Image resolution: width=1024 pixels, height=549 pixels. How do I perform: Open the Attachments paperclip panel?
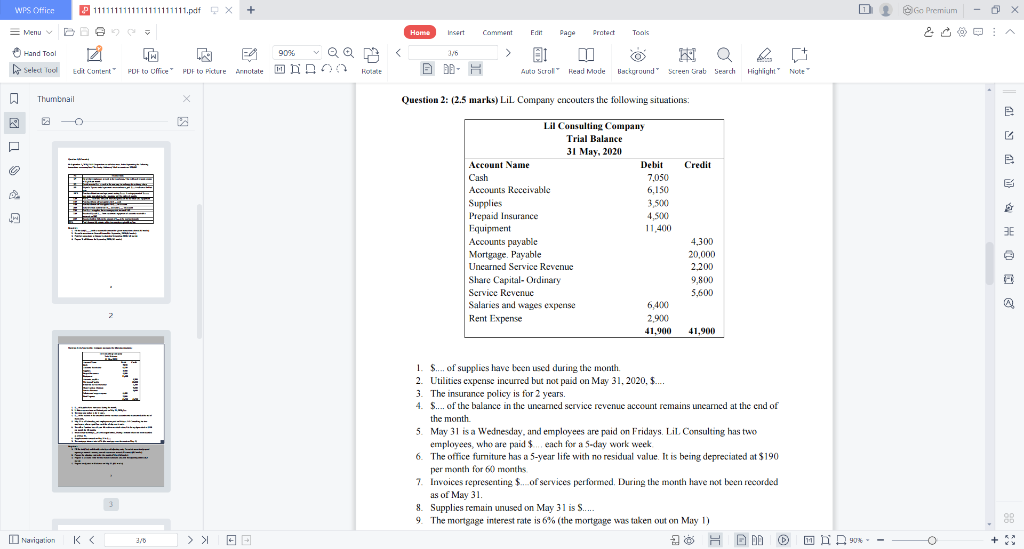[14, 170]
